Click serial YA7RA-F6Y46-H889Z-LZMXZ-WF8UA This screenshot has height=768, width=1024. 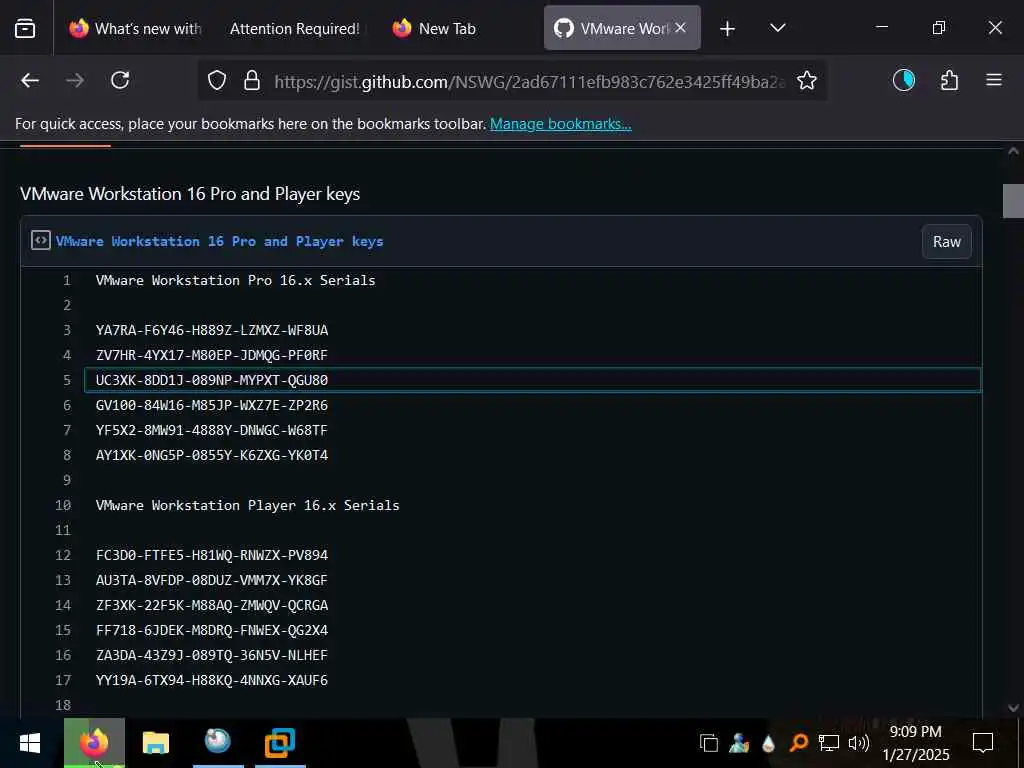[212, 330]
